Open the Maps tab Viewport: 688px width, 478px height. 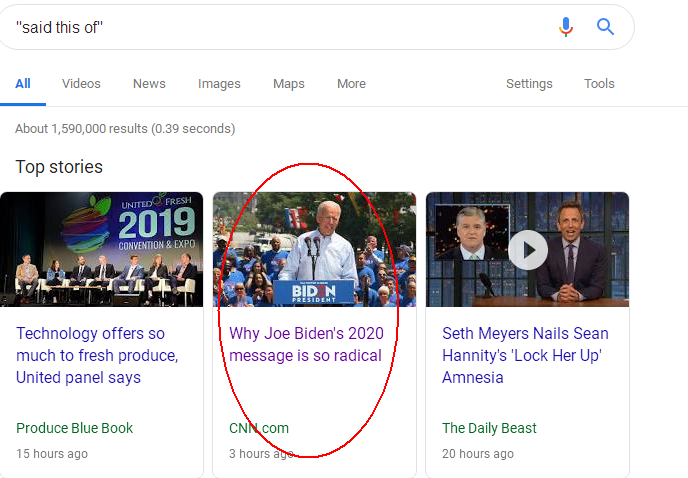coord(289,83)
